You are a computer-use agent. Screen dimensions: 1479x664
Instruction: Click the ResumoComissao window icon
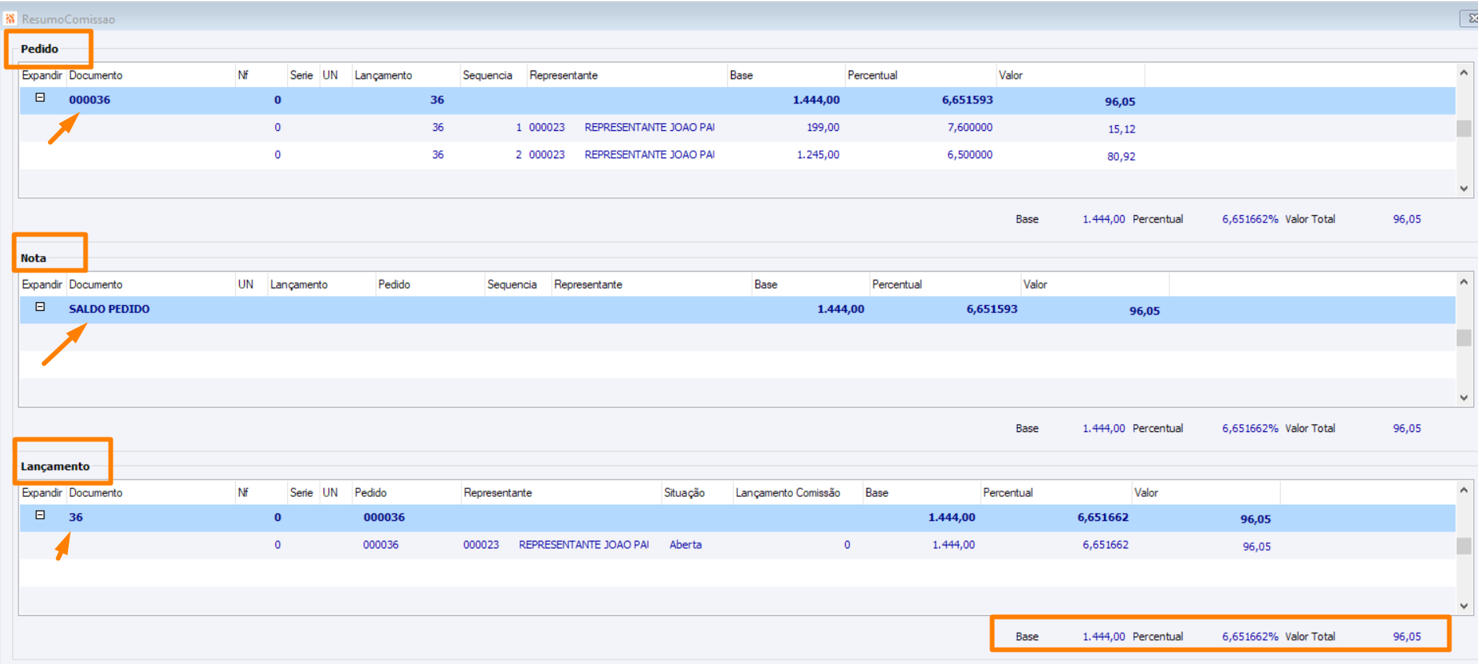10,19
